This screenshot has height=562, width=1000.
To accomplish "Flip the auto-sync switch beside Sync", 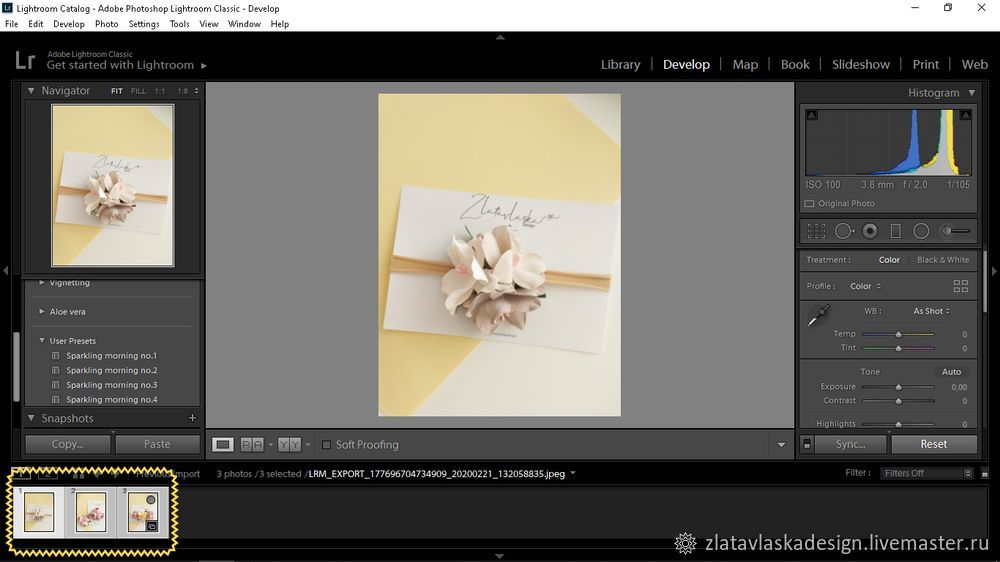I will [807, 444].
